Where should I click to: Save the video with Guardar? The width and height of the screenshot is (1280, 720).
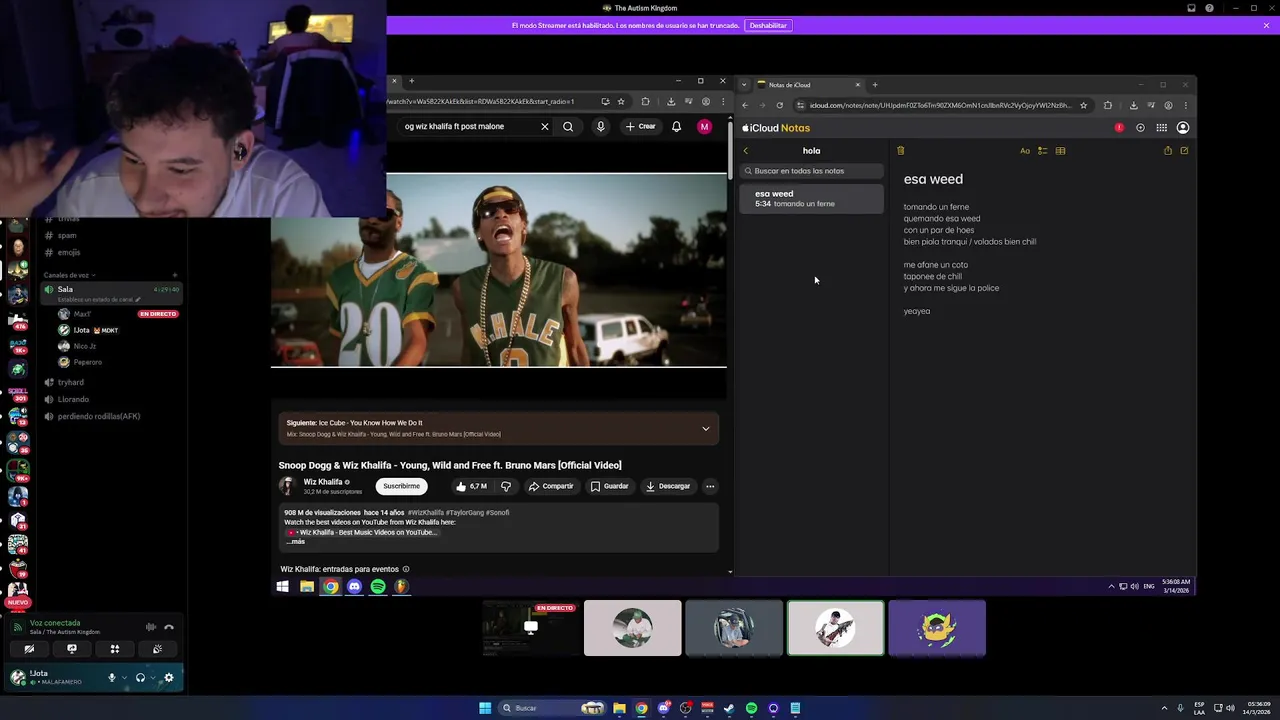click(609, 486)
